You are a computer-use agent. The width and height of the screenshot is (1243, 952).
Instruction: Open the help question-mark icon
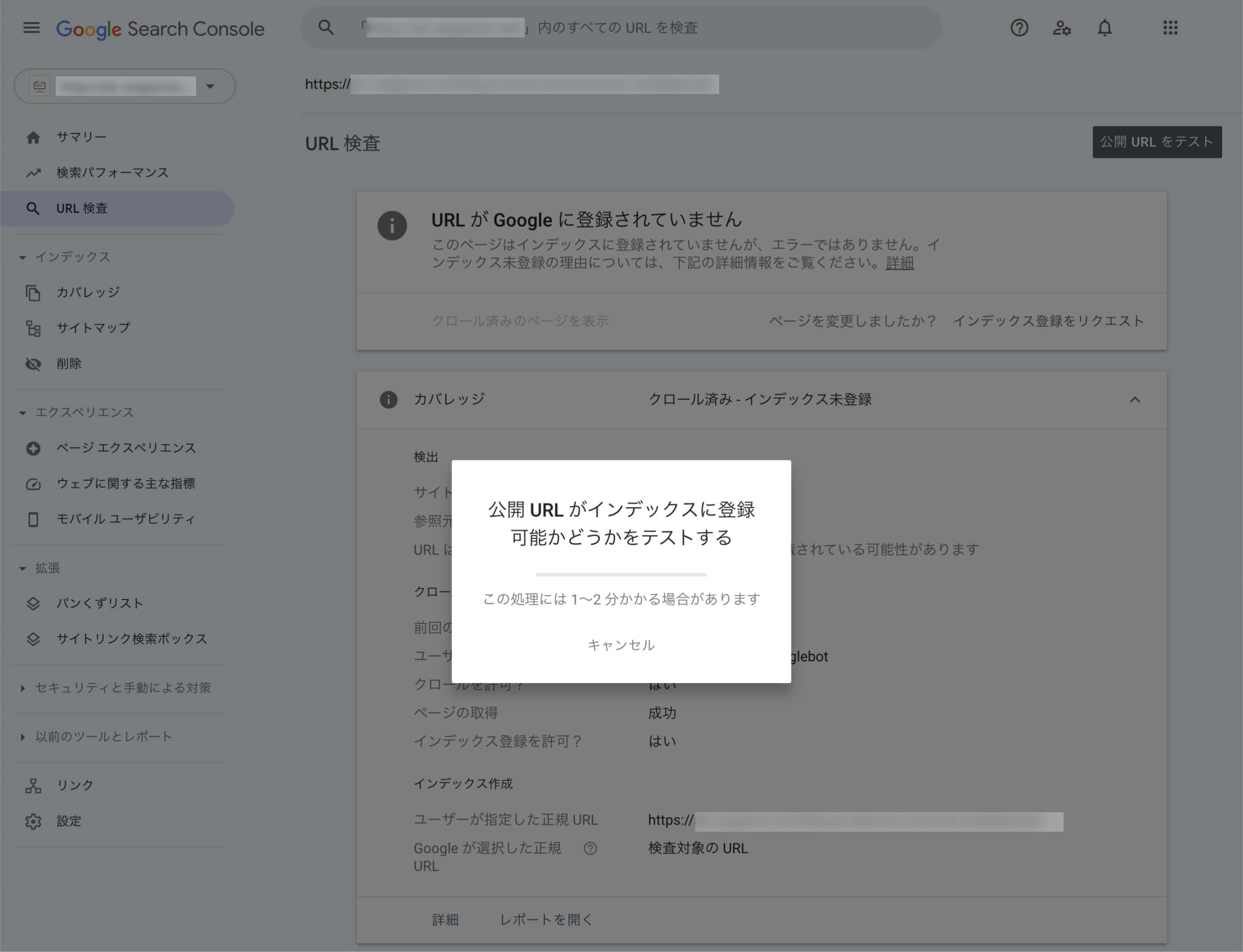[x=1019, y=28]
